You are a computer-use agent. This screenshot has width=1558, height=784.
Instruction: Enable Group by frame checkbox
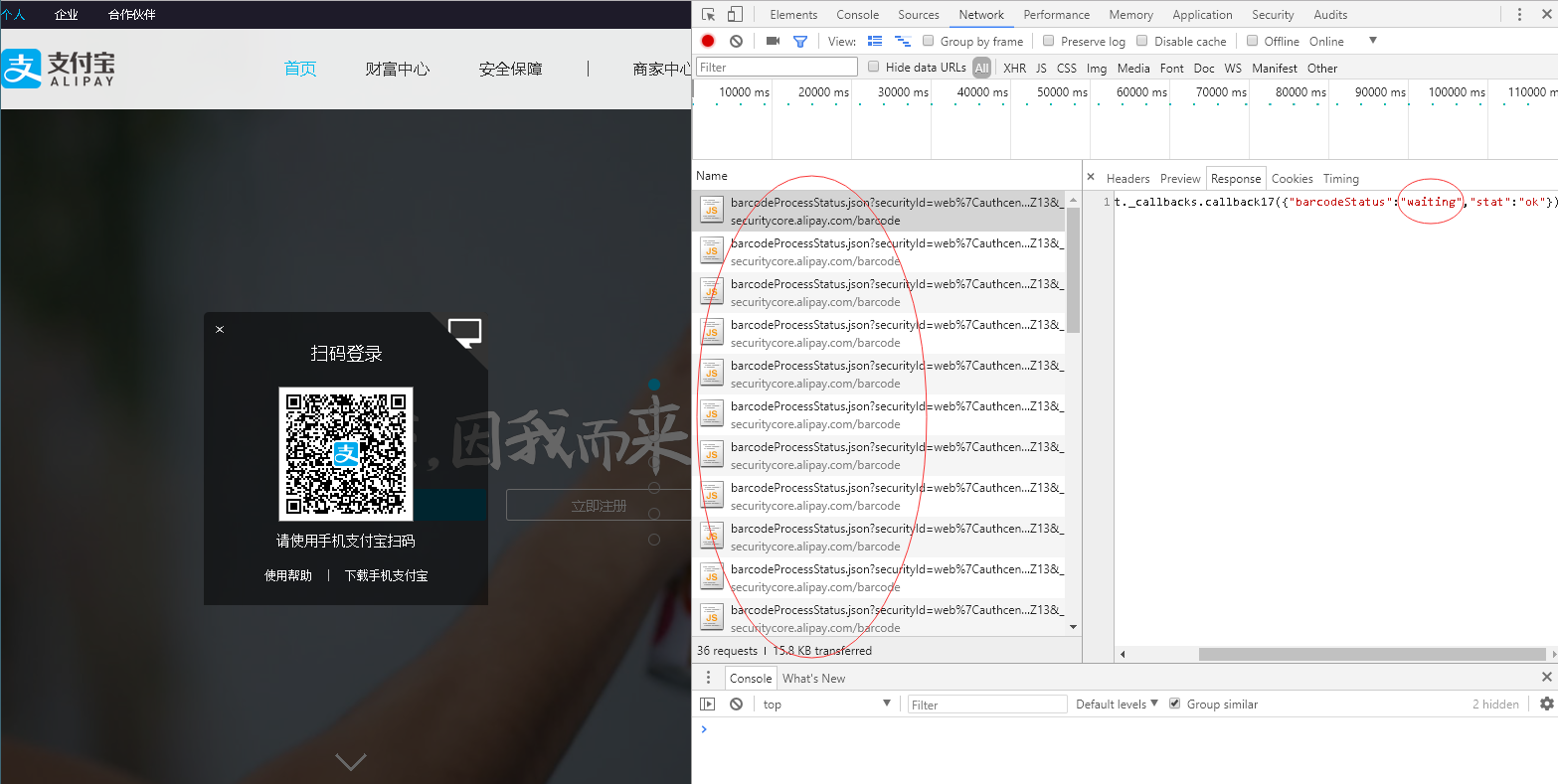click(928, 41)
